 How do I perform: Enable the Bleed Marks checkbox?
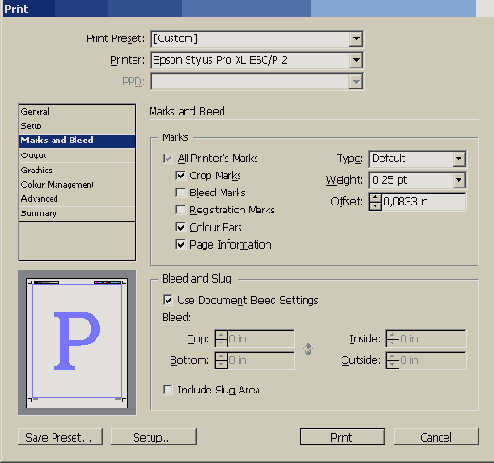tap(180, 193)
